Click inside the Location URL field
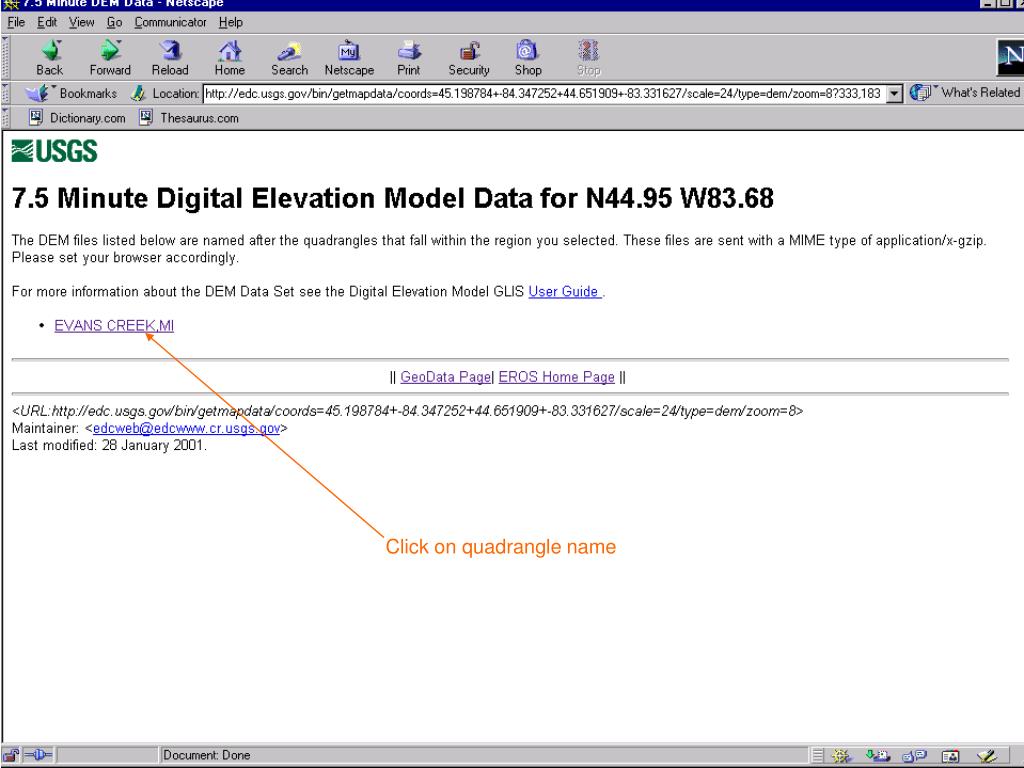The image size is (1024, 768). [x=544, y=93]
